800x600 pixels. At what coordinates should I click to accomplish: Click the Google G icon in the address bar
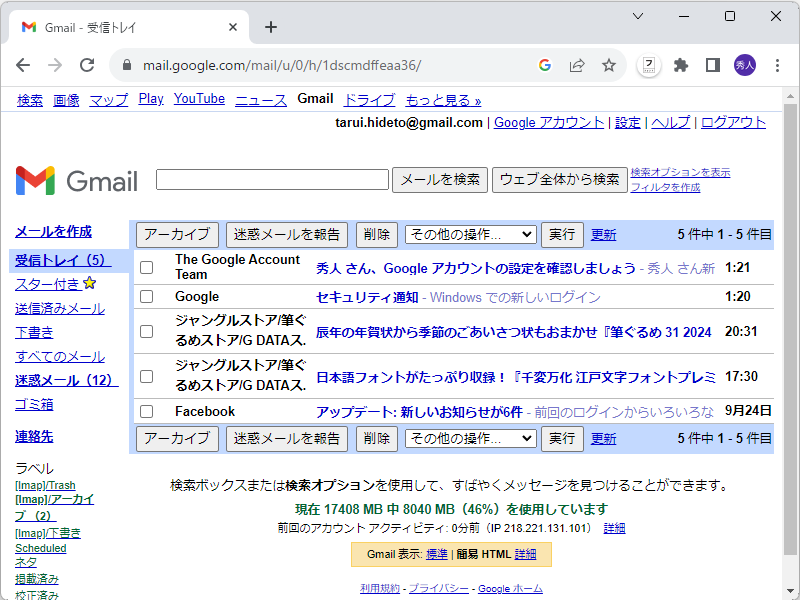(x=544, y=63)
